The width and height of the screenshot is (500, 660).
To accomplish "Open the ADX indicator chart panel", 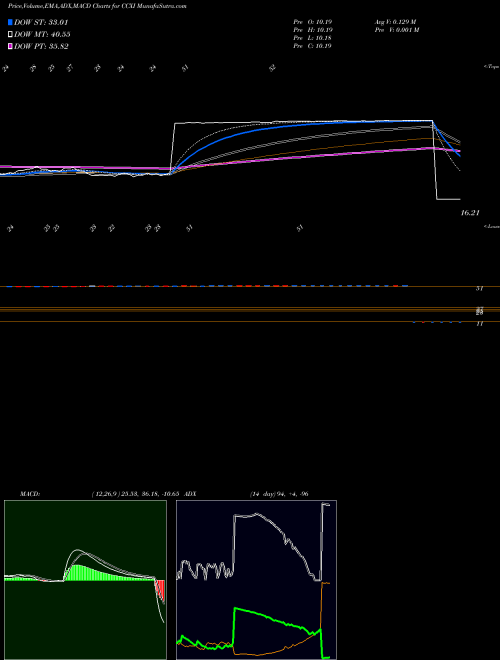I will click(x=256, y=580).
